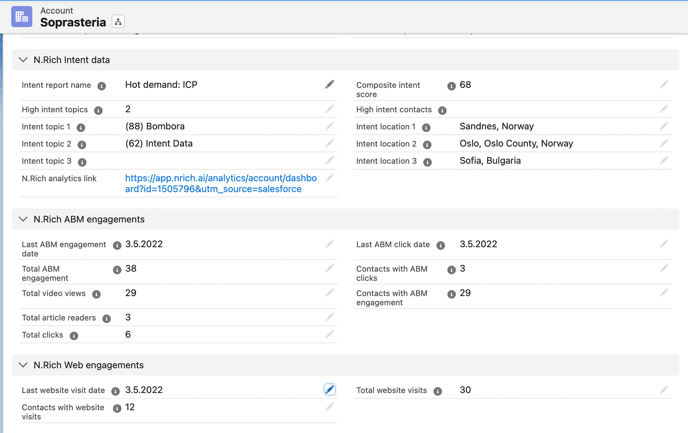Select the composite intent score value 68
The image size is (688, 433).
pyautogui.click(x=465, y=85)
